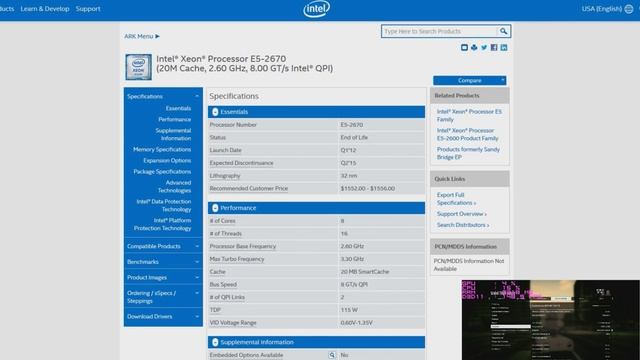The image size is (640, 360).
Task: Share on Facebook icon
Action: [x=494, y=47]
